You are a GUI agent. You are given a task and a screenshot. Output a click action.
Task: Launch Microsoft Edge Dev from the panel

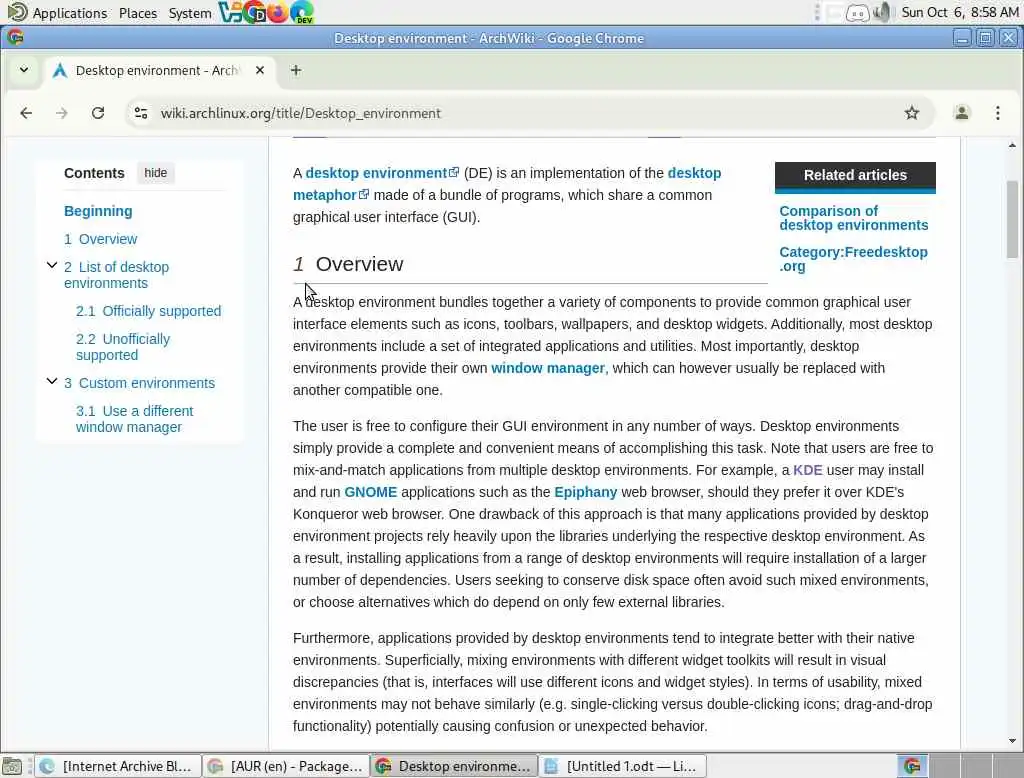coord(302,12)
